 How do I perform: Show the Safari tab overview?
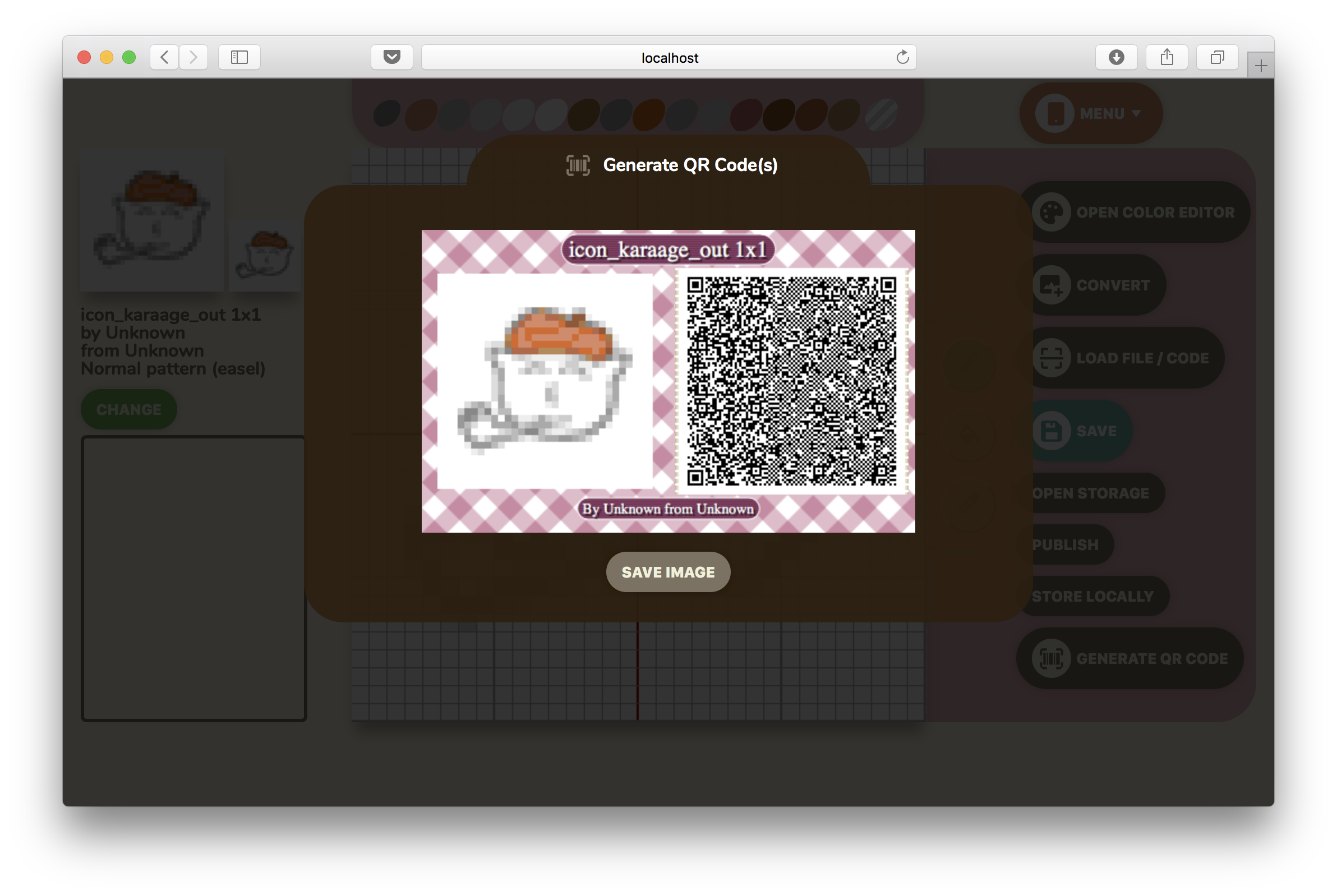pyautogui.click(x=1217, y=57)
